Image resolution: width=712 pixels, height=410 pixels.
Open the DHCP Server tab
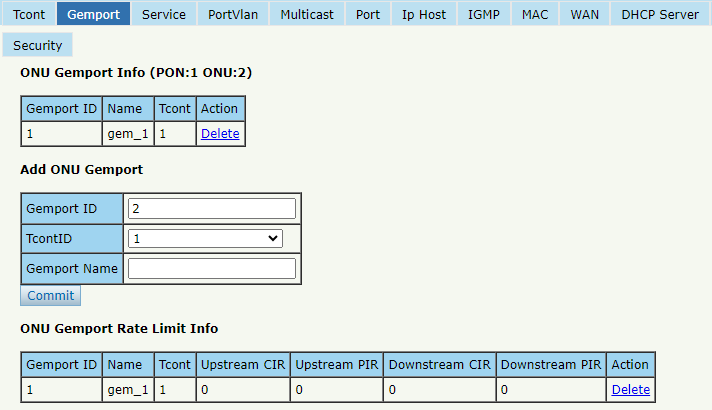pos(660,14)
